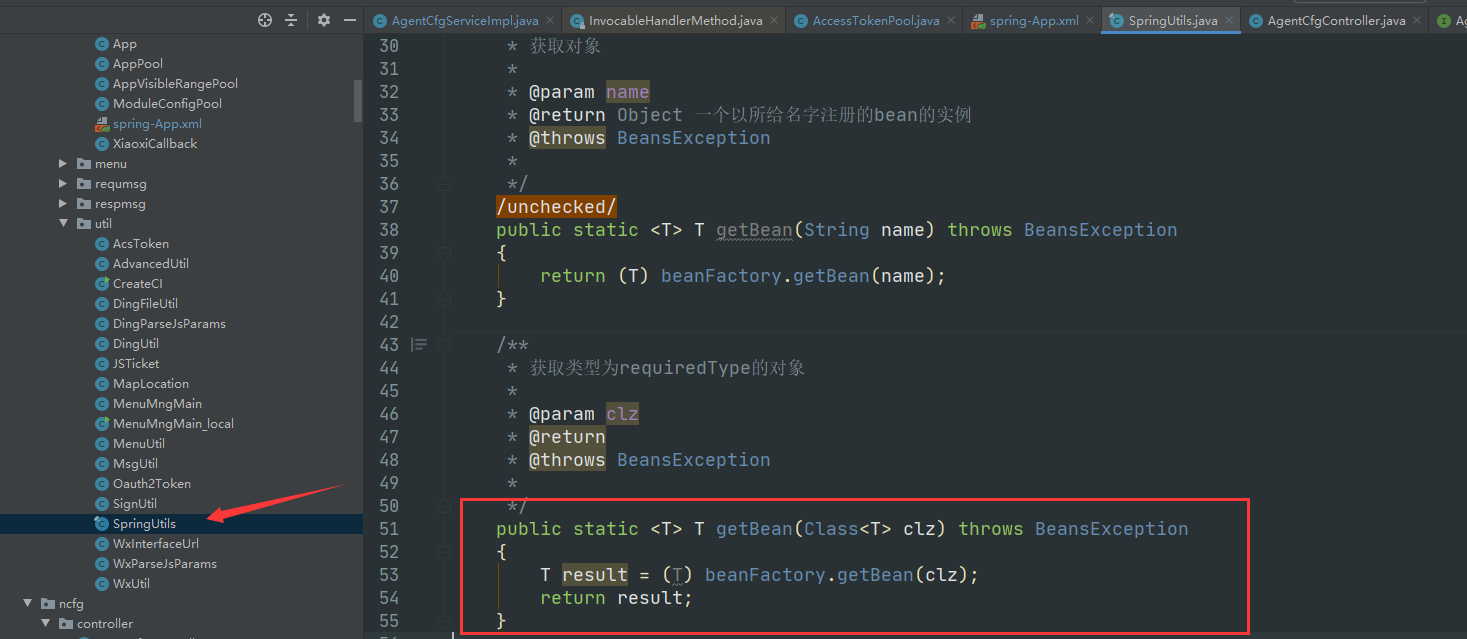Image resolution: width=1467 pixels, height=639 pixels.
Task: Select AdvancedUtil class
Action: click(151, 264)
